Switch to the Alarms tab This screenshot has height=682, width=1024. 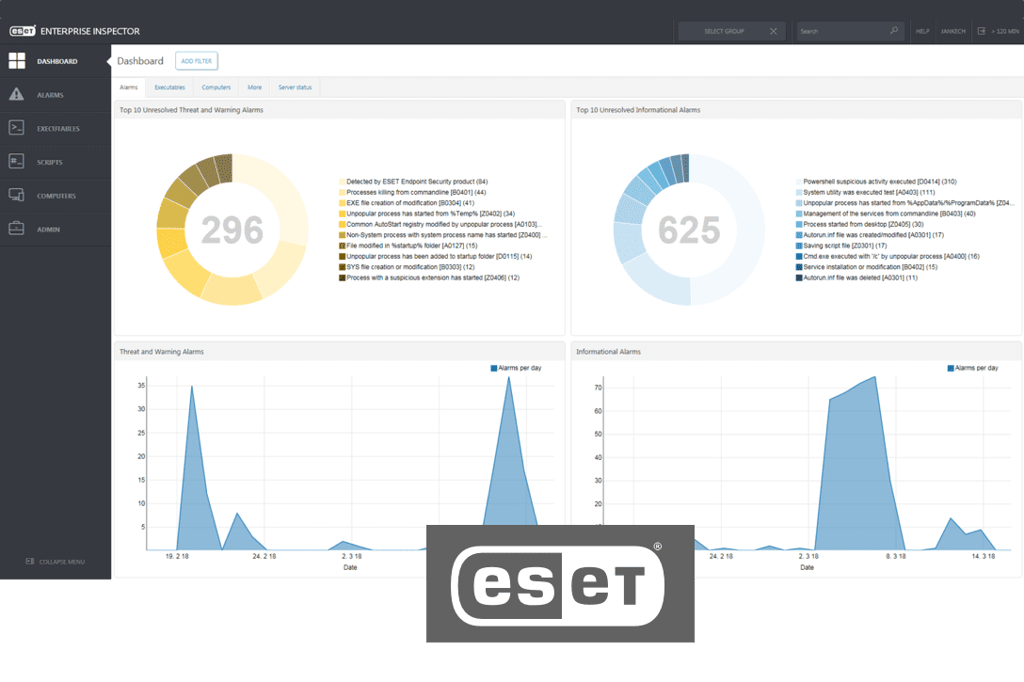coord(129,87)
